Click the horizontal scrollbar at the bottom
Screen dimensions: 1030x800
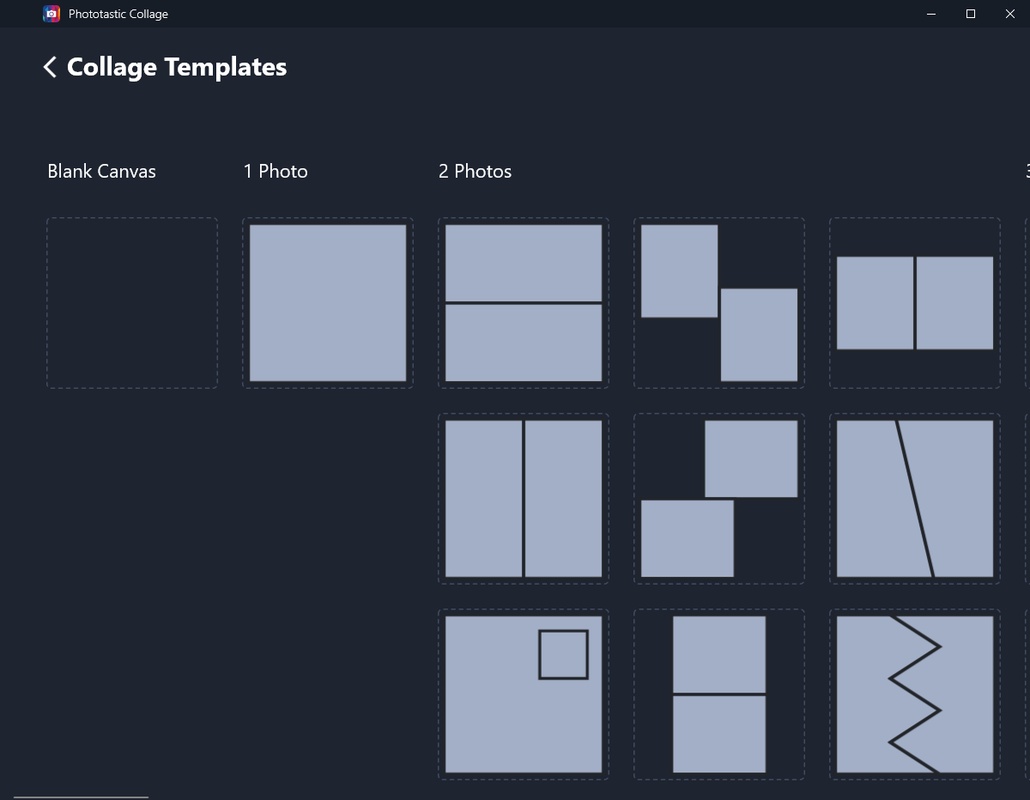click(81, 797)
